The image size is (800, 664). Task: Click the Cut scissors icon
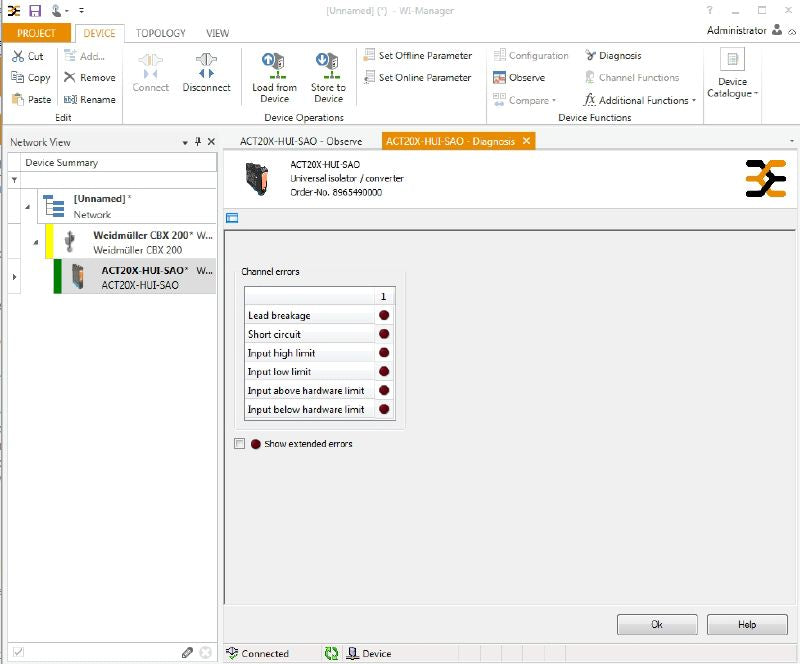(x=18, y=57)
